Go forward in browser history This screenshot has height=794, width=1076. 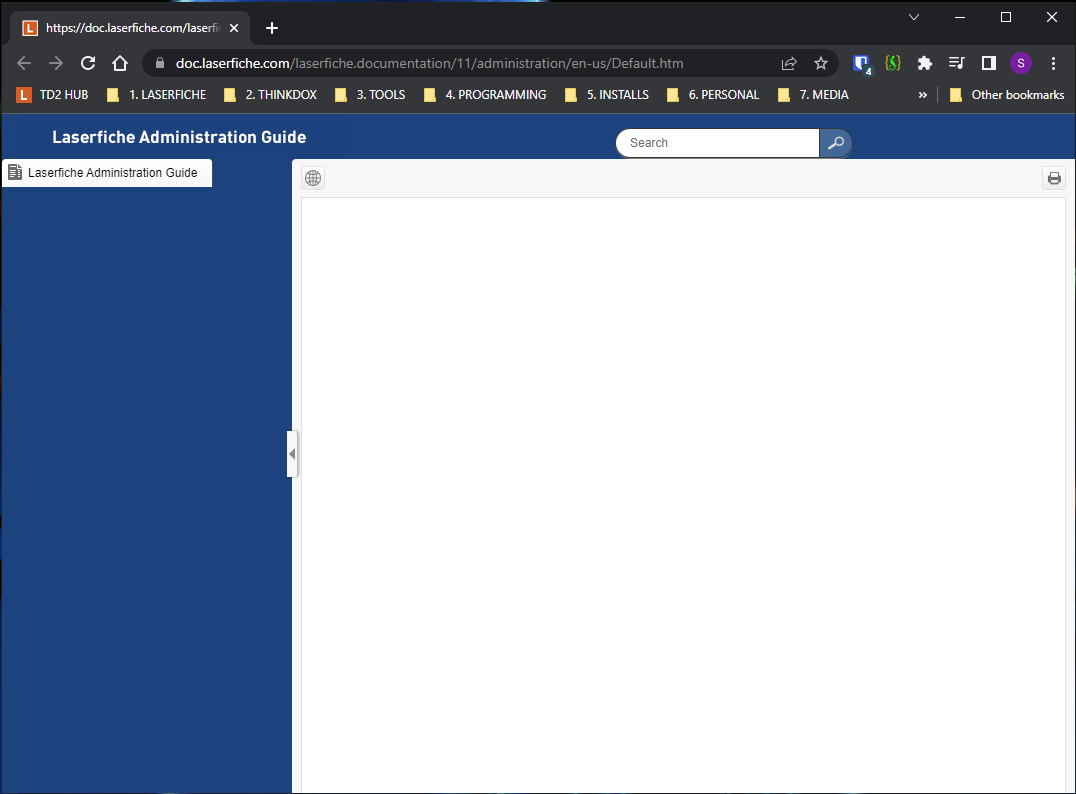[x=56, y=63]
